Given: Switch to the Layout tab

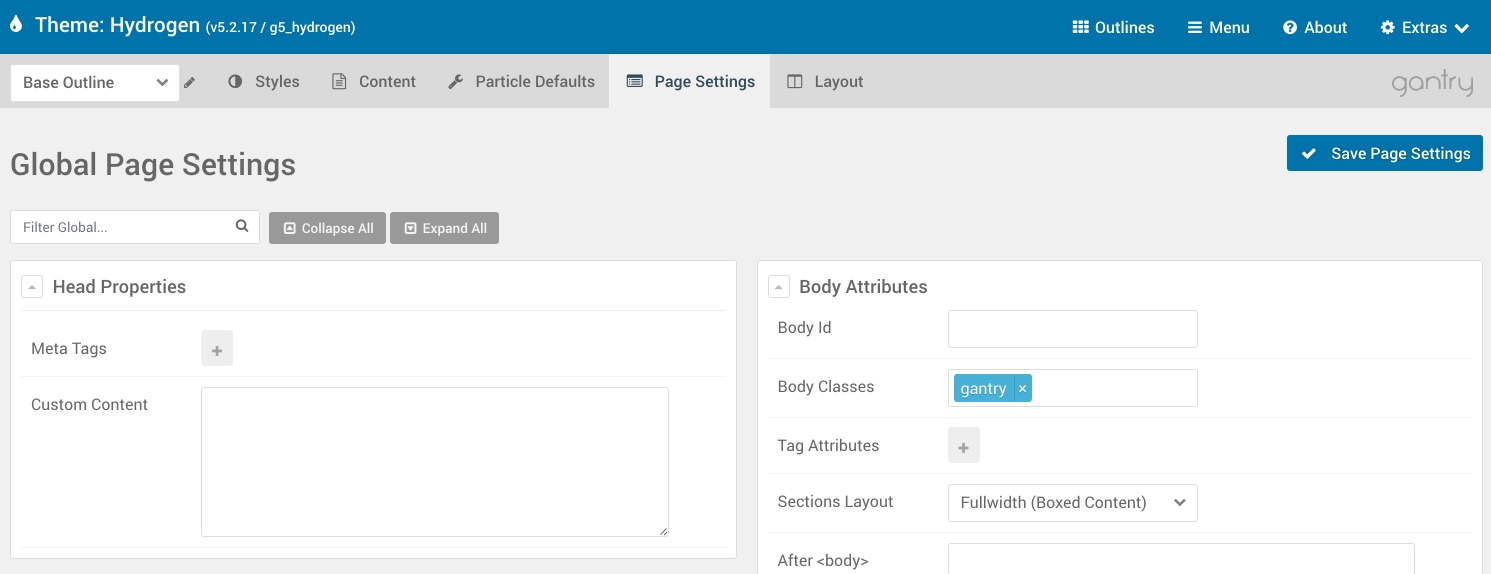Looking at the screenshot, I should tap(825, 82).
